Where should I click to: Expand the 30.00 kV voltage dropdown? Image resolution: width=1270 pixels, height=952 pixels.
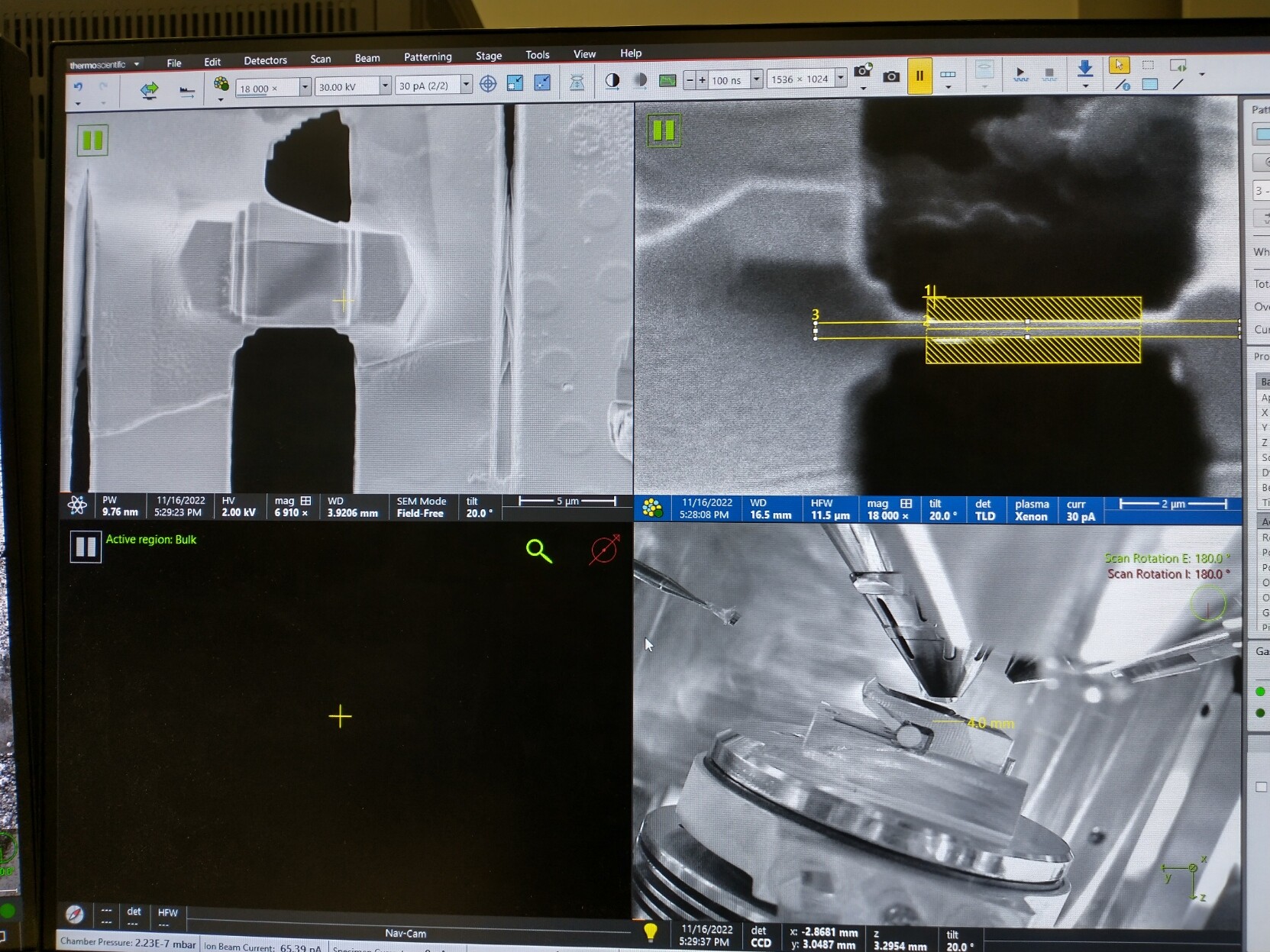[385, 86]
